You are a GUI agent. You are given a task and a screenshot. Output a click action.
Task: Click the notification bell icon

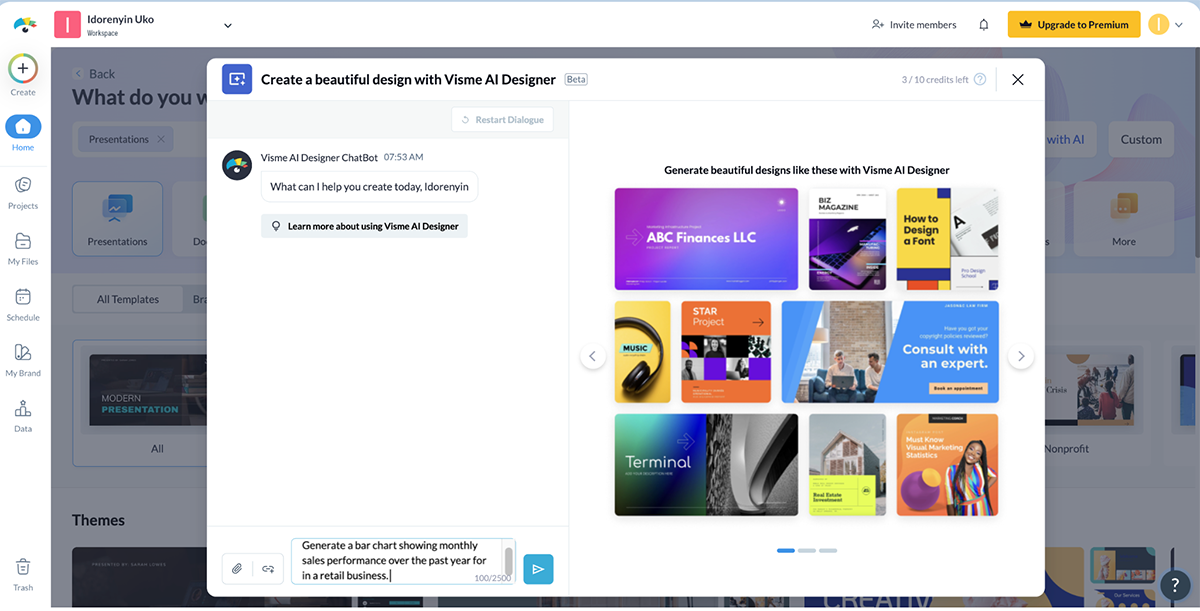tap(983, 24)
